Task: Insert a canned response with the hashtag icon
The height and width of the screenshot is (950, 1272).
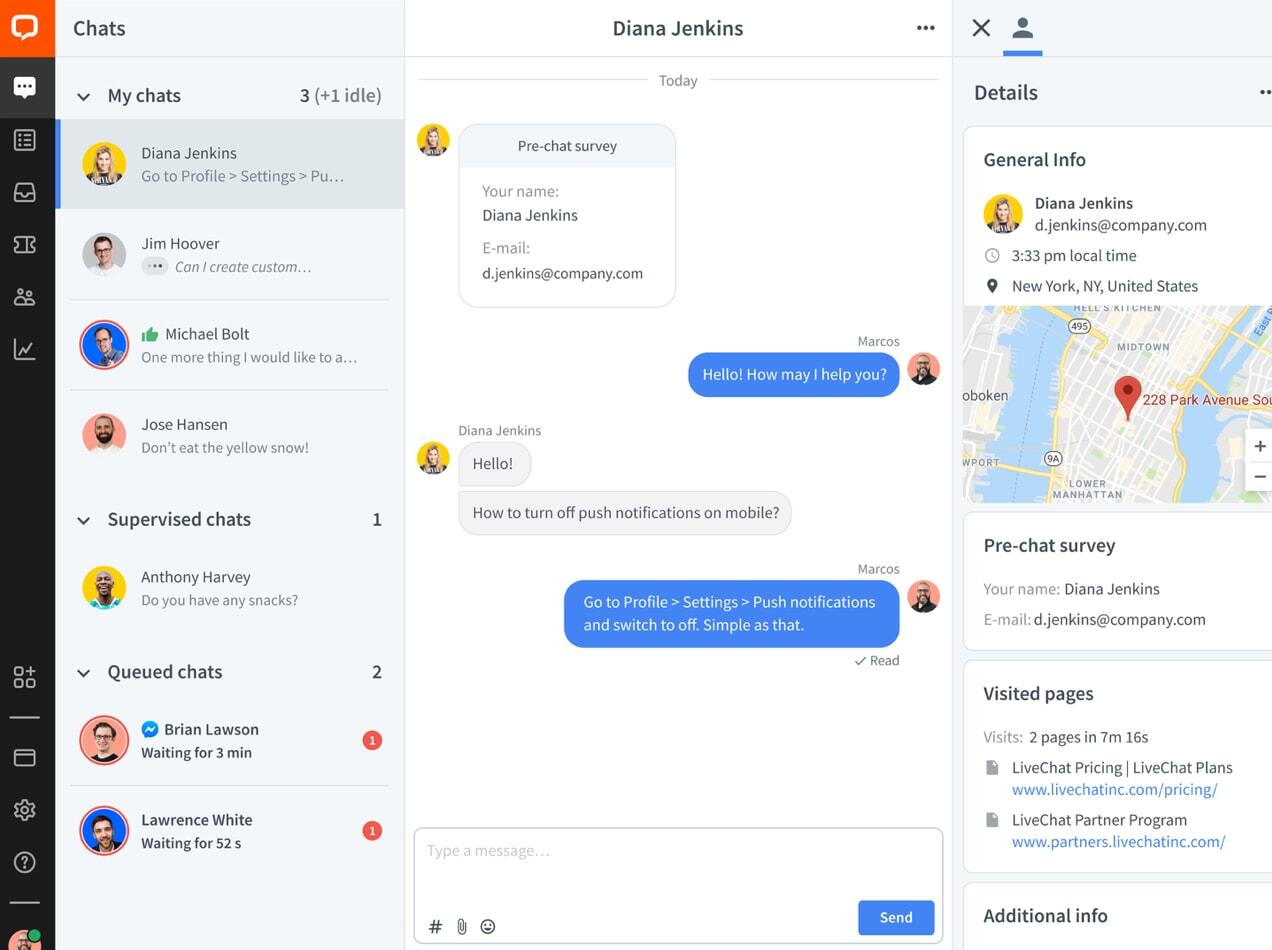Action: pos(435,926)
